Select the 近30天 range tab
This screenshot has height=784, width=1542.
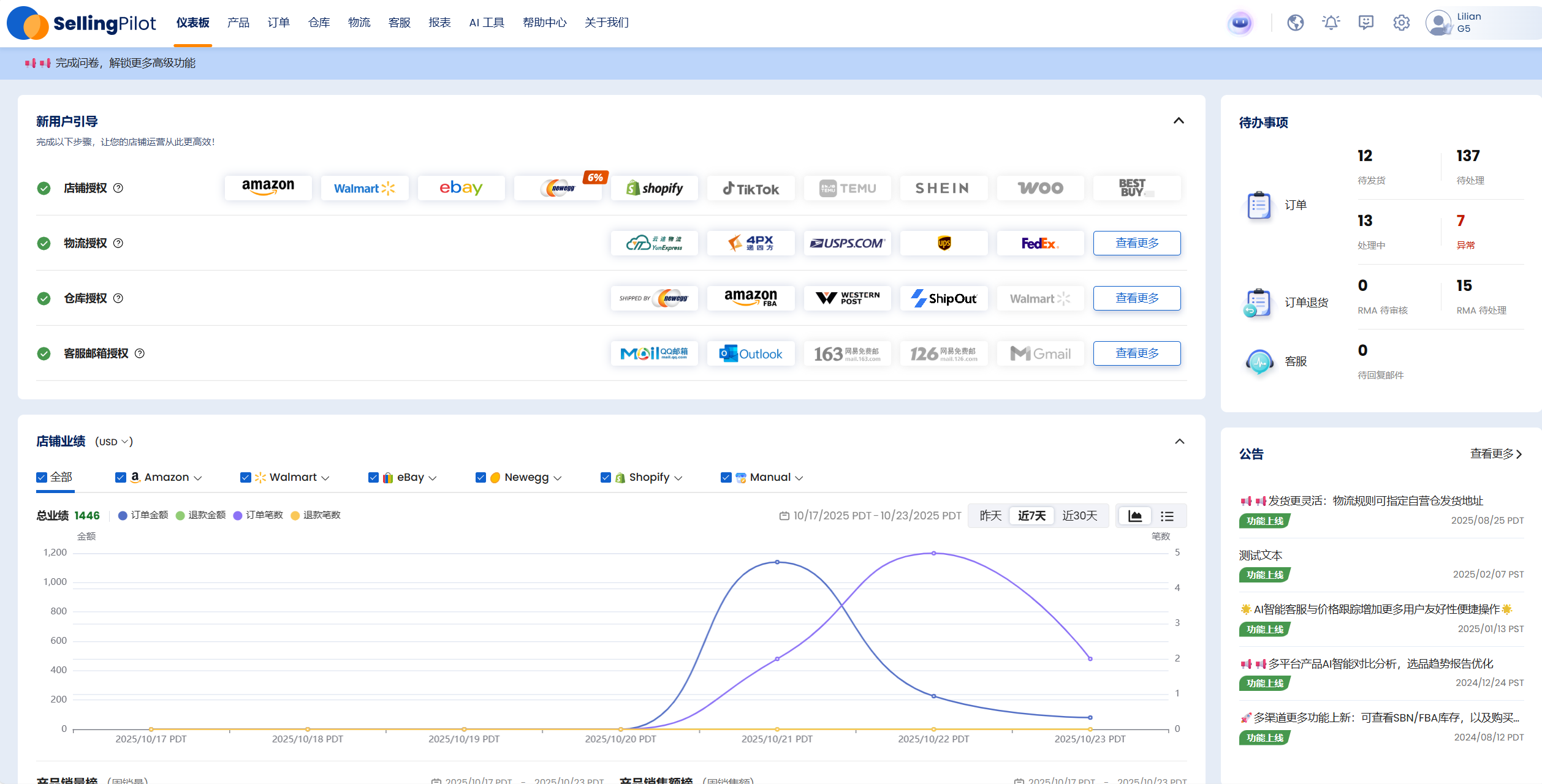[1079, 516]
